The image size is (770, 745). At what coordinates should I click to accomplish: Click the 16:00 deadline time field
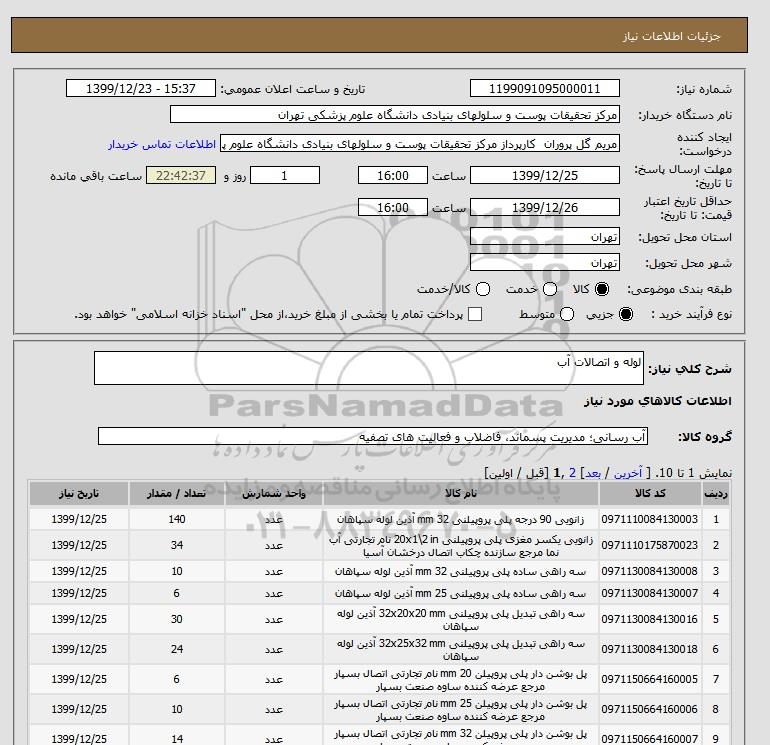click(392, 175)
